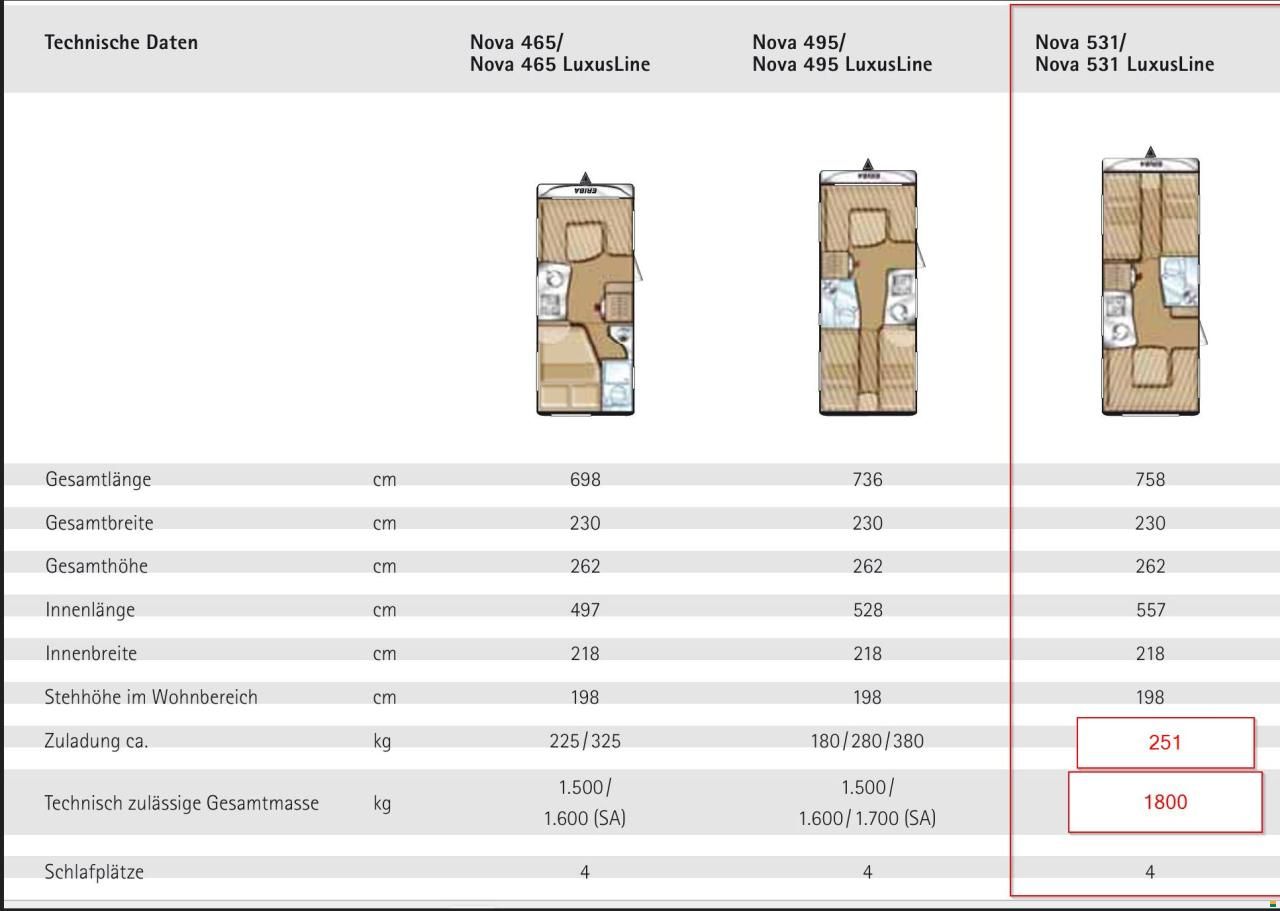
Task: Click the 'cm' unit in the Stehhöhe row
Action: click(385, 698)
